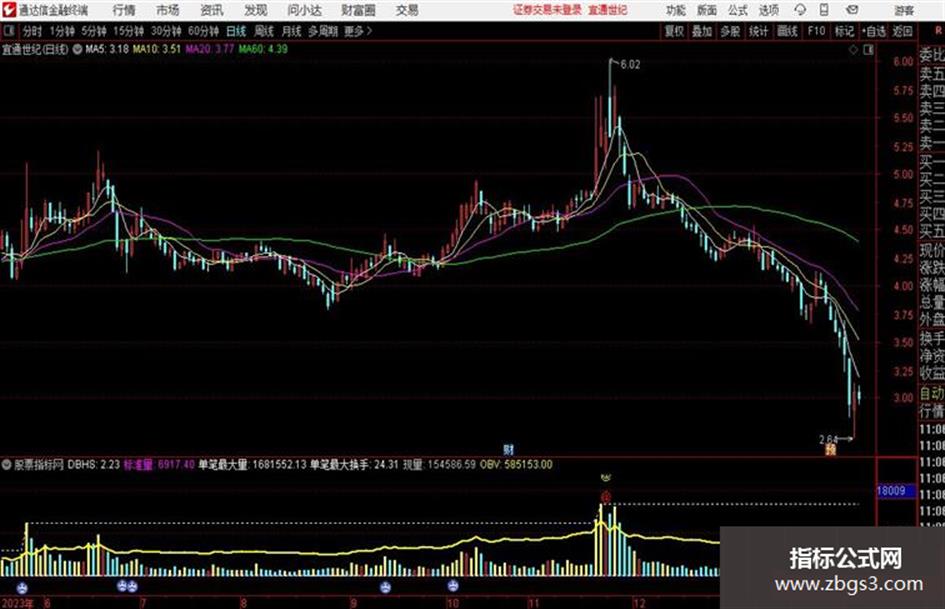Click the OBV: 585153.00 value

point(516,465)
